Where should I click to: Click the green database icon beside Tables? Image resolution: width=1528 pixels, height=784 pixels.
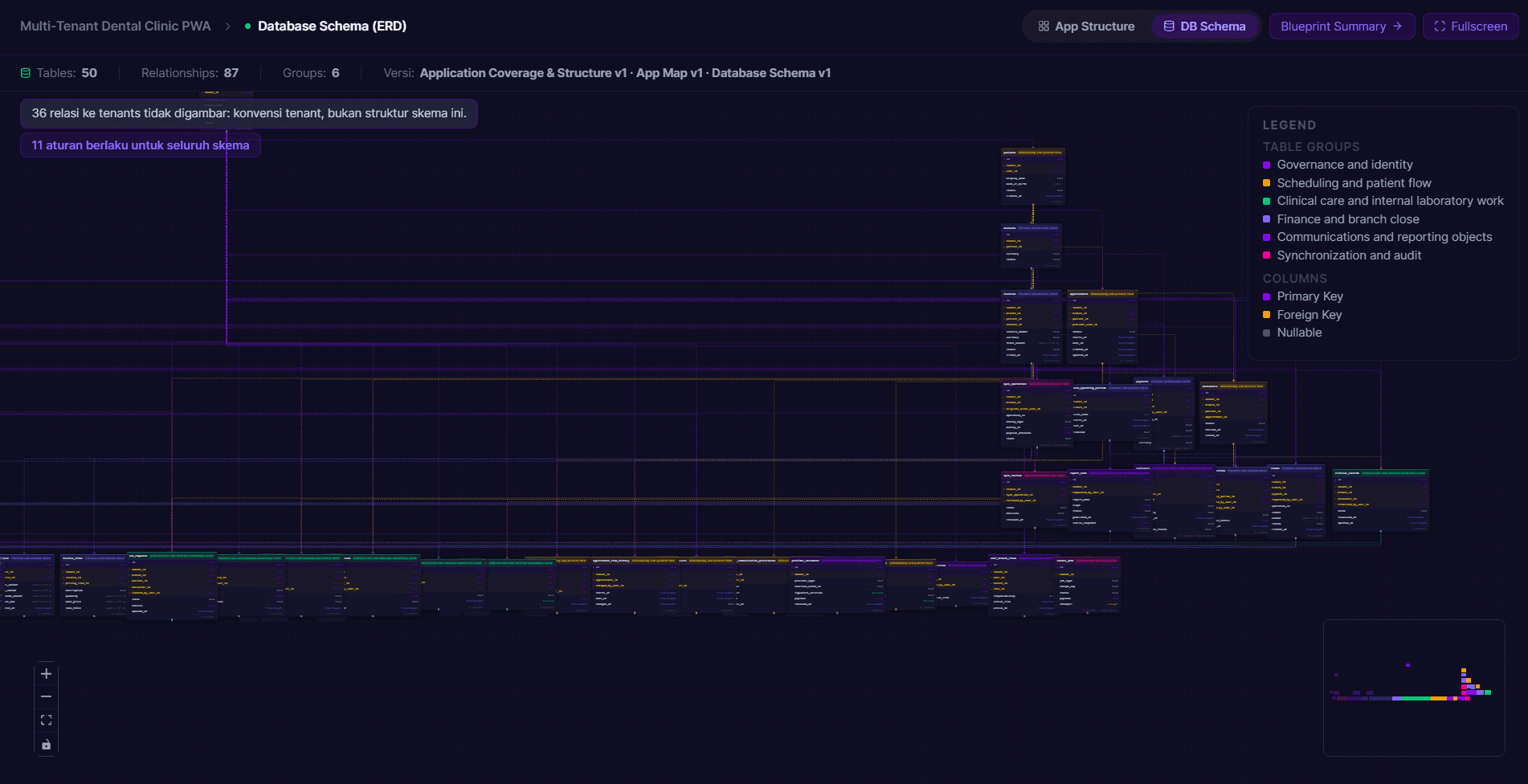pos(26,73)
